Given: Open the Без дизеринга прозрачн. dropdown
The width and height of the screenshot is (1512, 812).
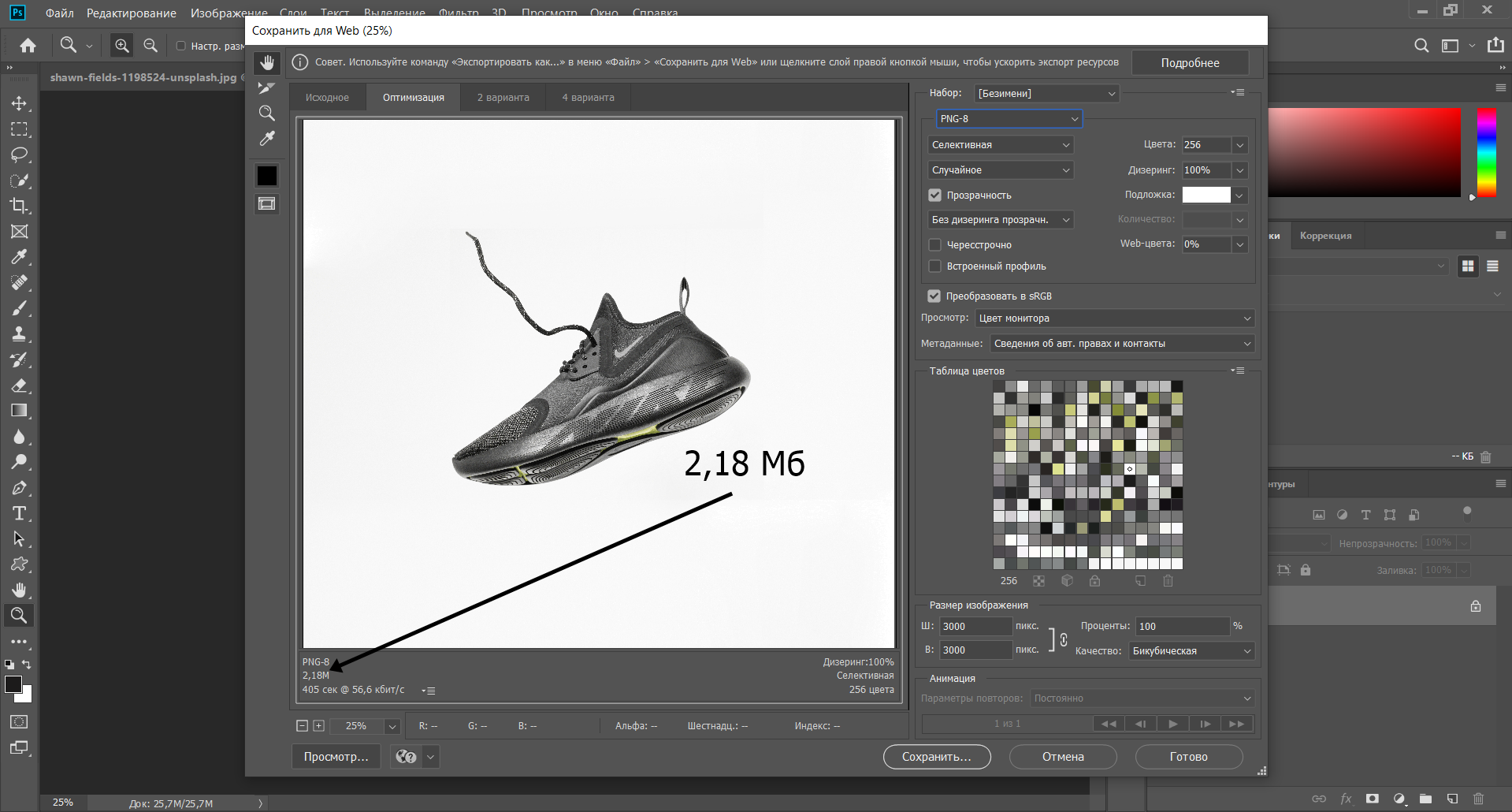Looking at the screenshot, I should point(1001,220).
